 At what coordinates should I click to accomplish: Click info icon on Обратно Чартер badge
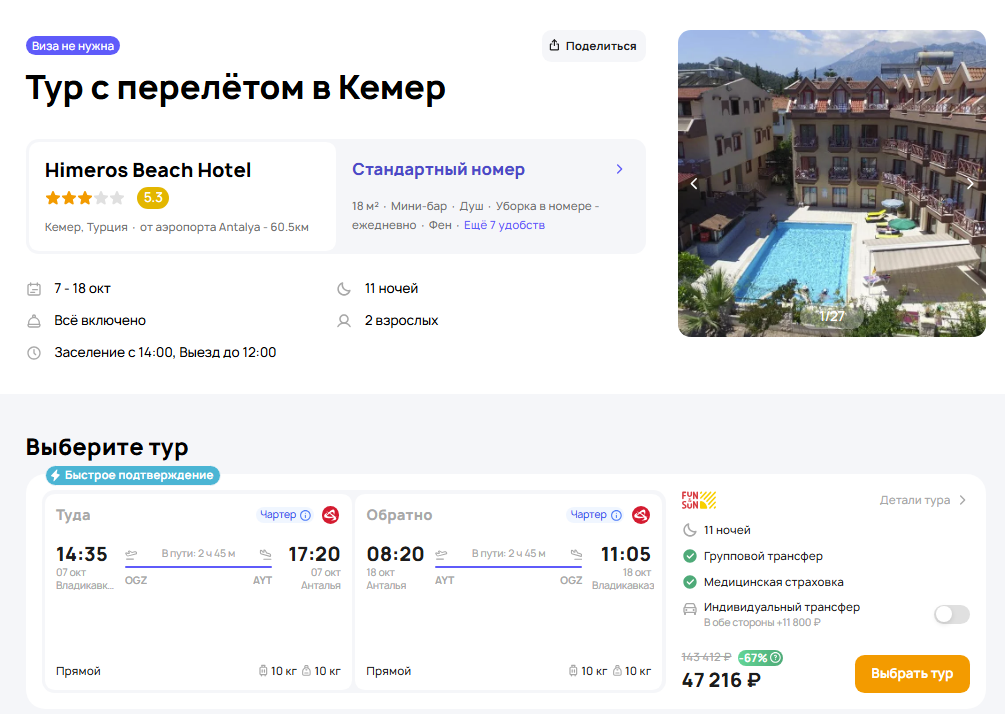tap(616, 515)
